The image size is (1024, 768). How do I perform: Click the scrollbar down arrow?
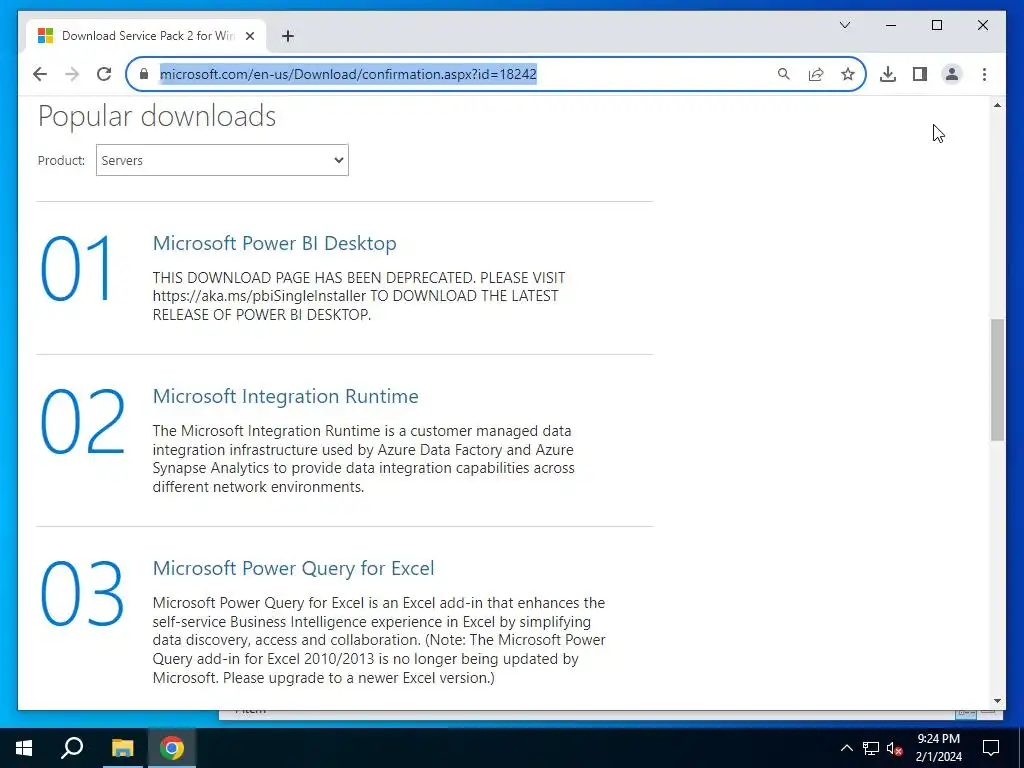click(x=997, y=701)
